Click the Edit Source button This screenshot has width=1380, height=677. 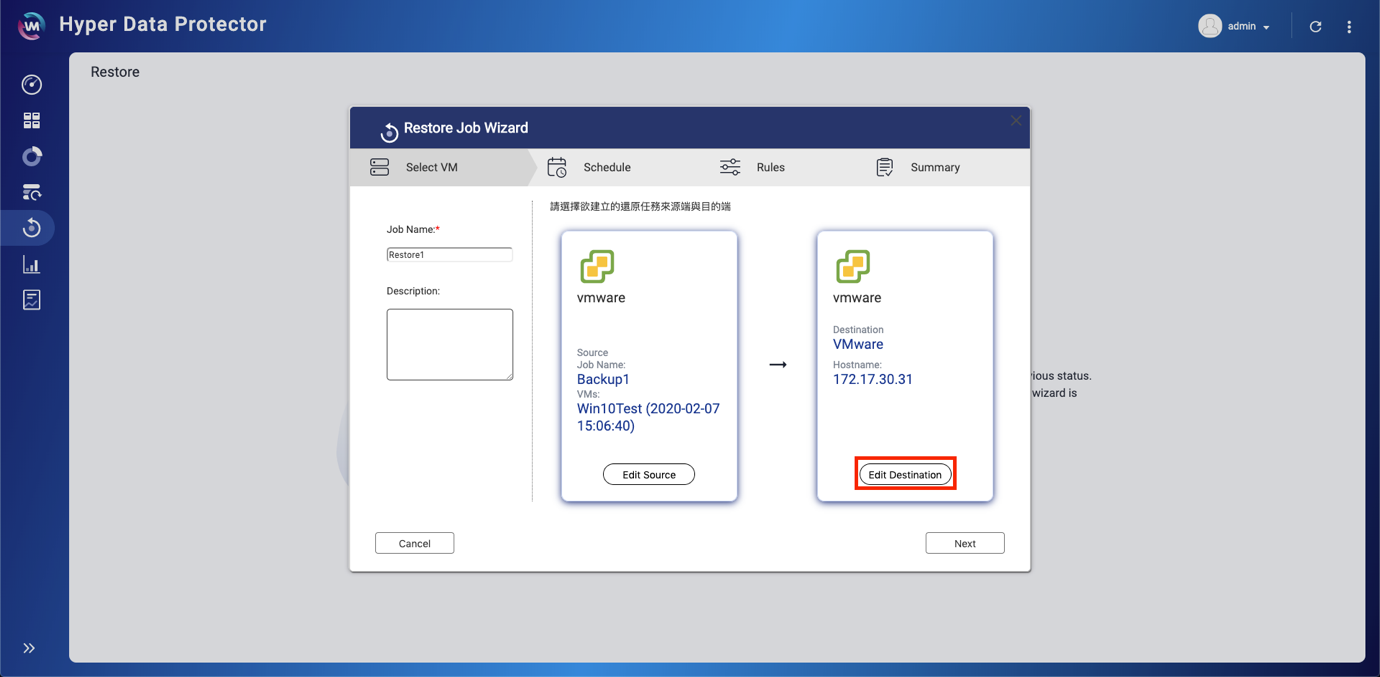tap(649, 475)
